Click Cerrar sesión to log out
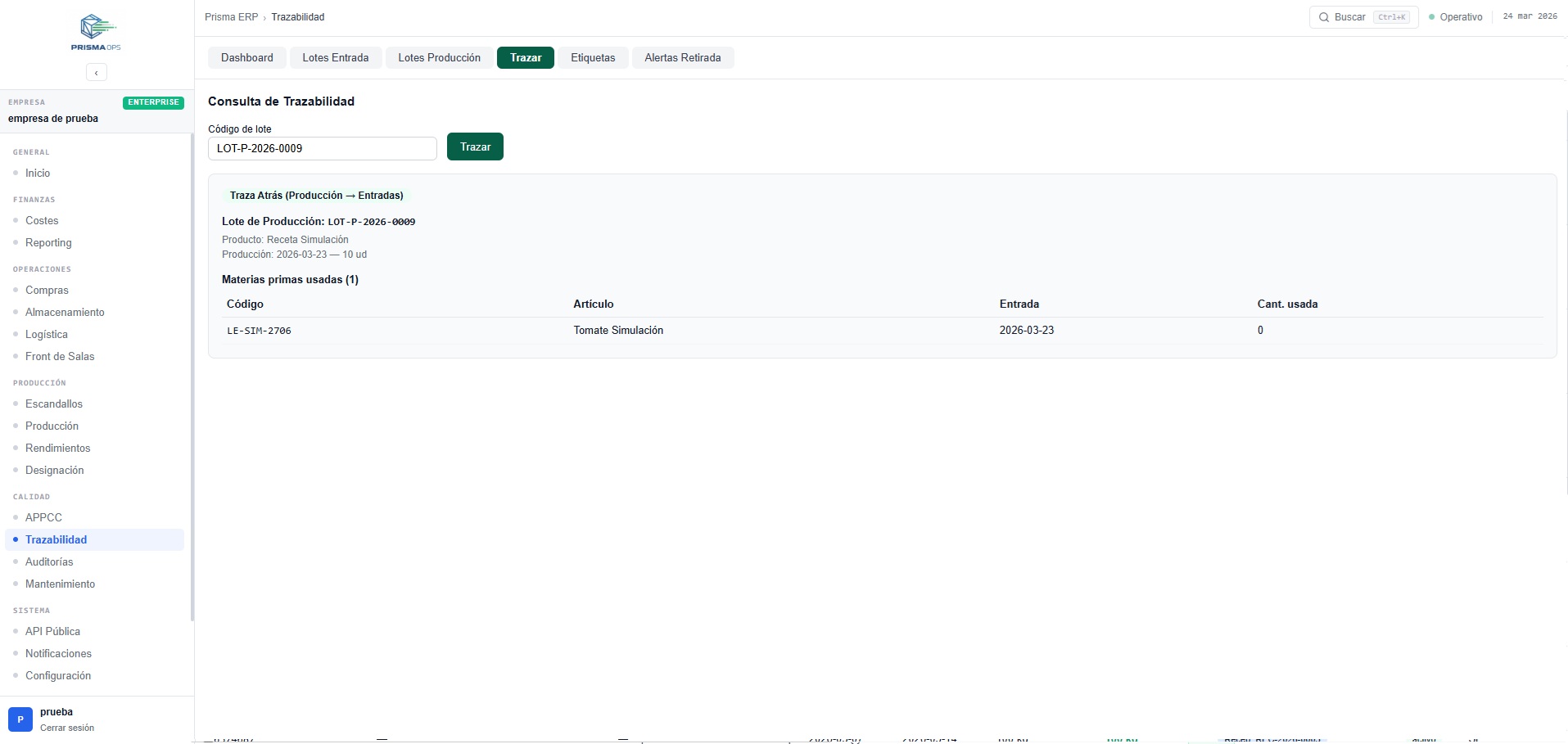The width and height of the screenshot is (1568, 744). tap(67, 728)
